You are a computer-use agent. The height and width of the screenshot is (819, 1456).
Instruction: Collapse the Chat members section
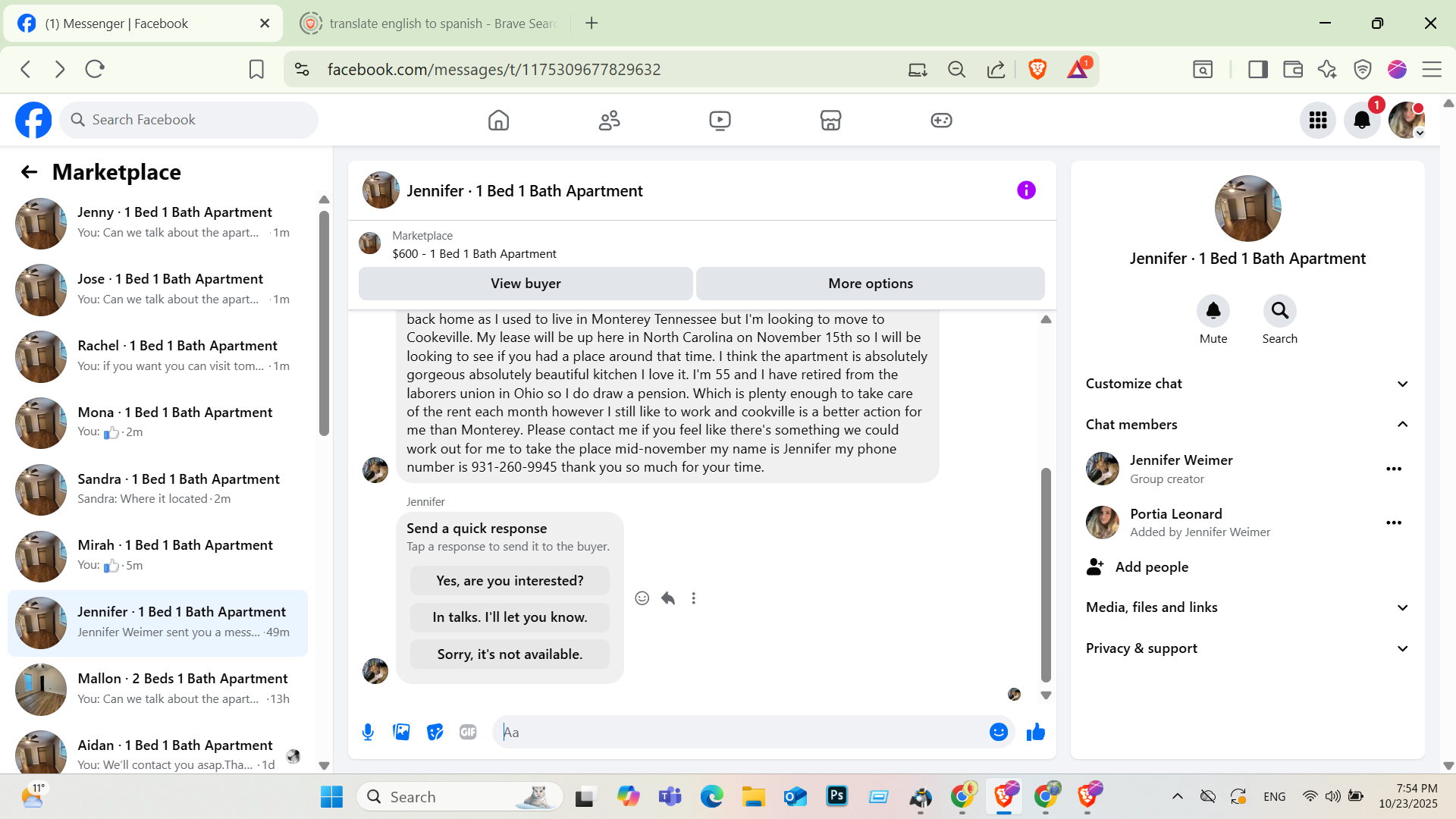click(1247, 425)
